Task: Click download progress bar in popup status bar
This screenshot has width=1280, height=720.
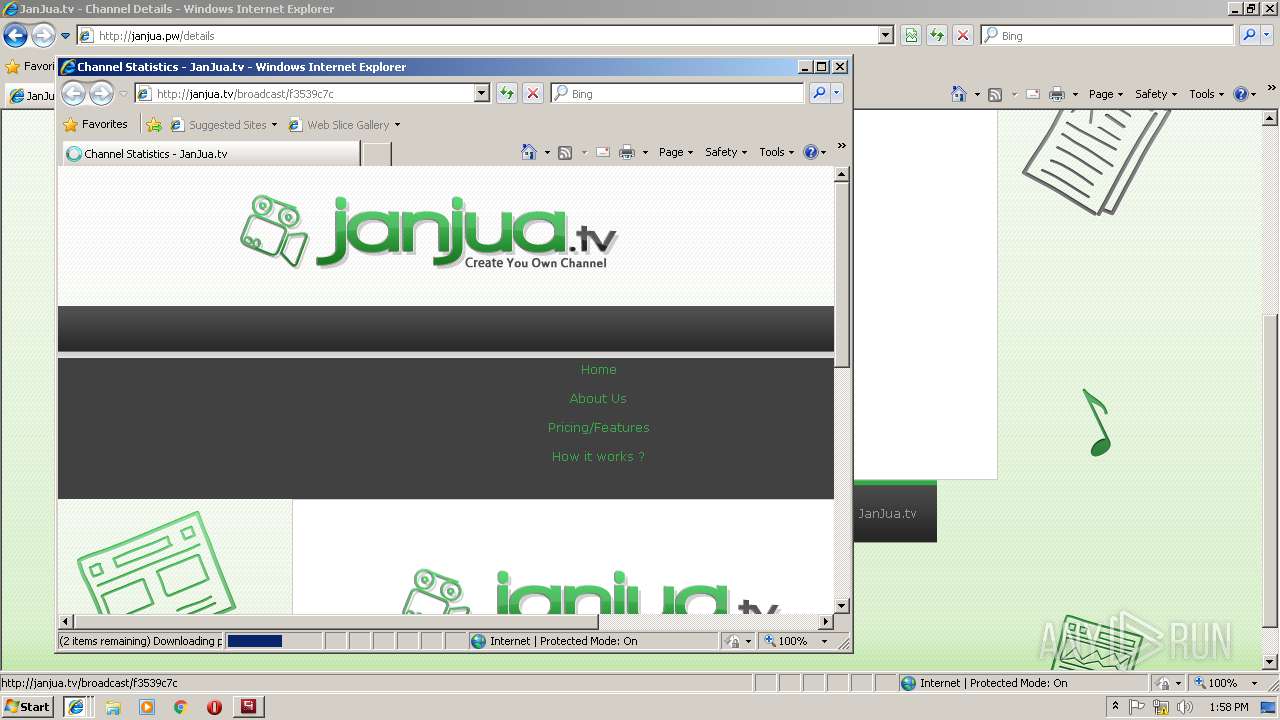Action: click(273, 641)
